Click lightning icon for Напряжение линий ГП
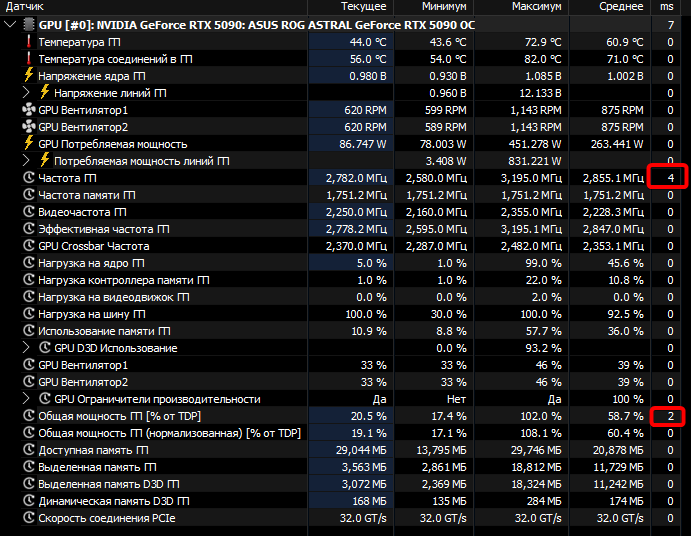The image size is (691, 536). (x=45, y=92)
